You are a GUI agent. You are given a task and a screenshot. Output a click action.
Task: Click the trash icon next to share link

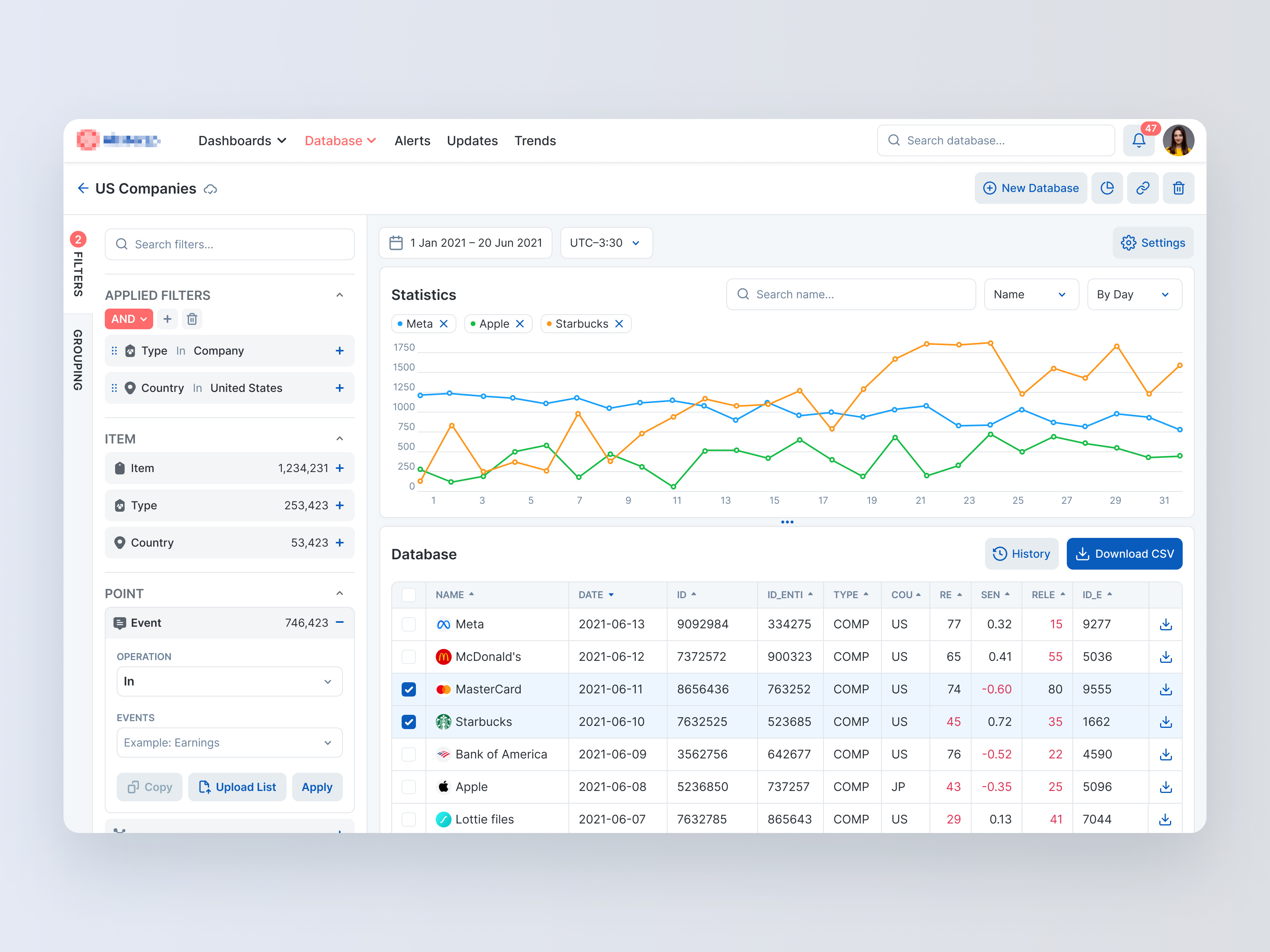coord(1179,188)
